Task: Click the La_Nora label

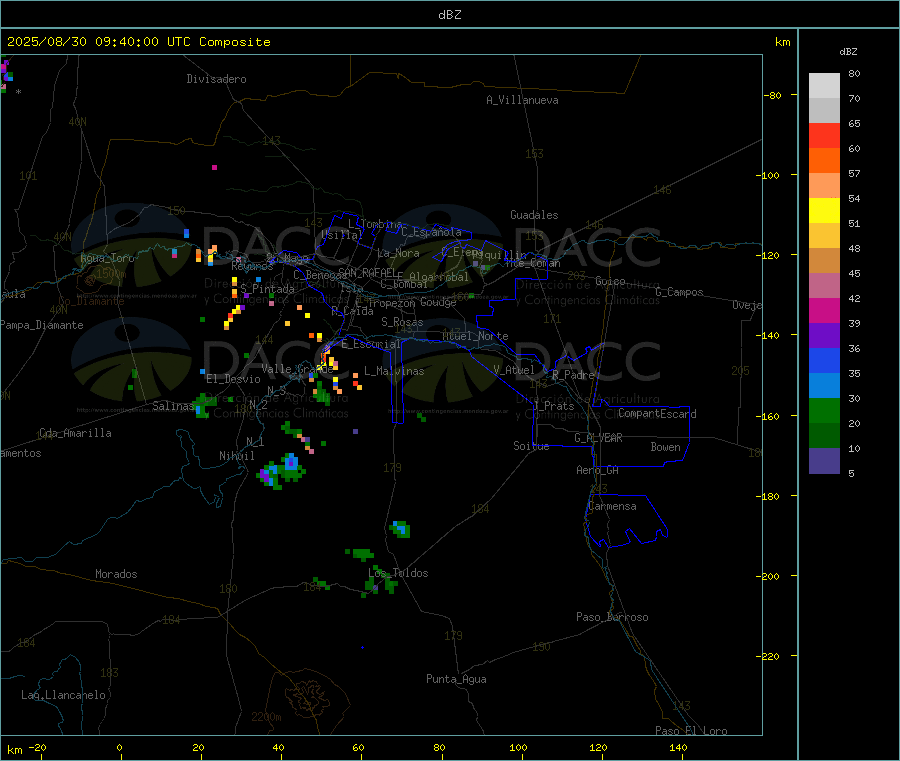Action: (398, 253)
